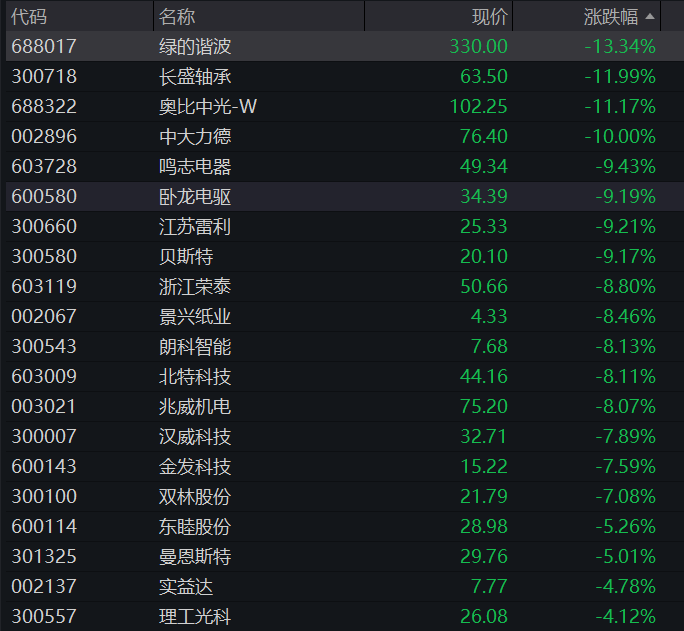Open the 北特科技 stock
Viewport: 684px width, 631px height.
point(195,377)
